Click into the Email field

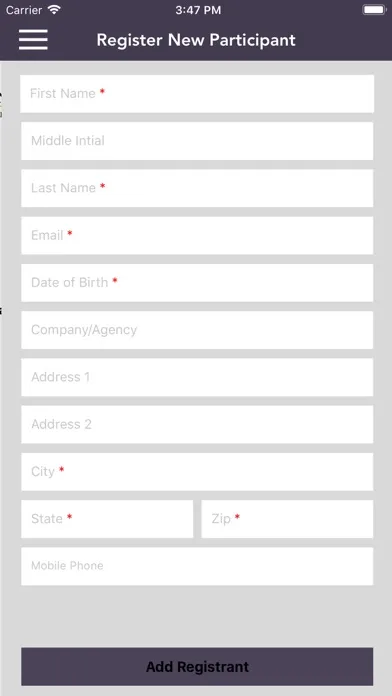coord(197,236)
